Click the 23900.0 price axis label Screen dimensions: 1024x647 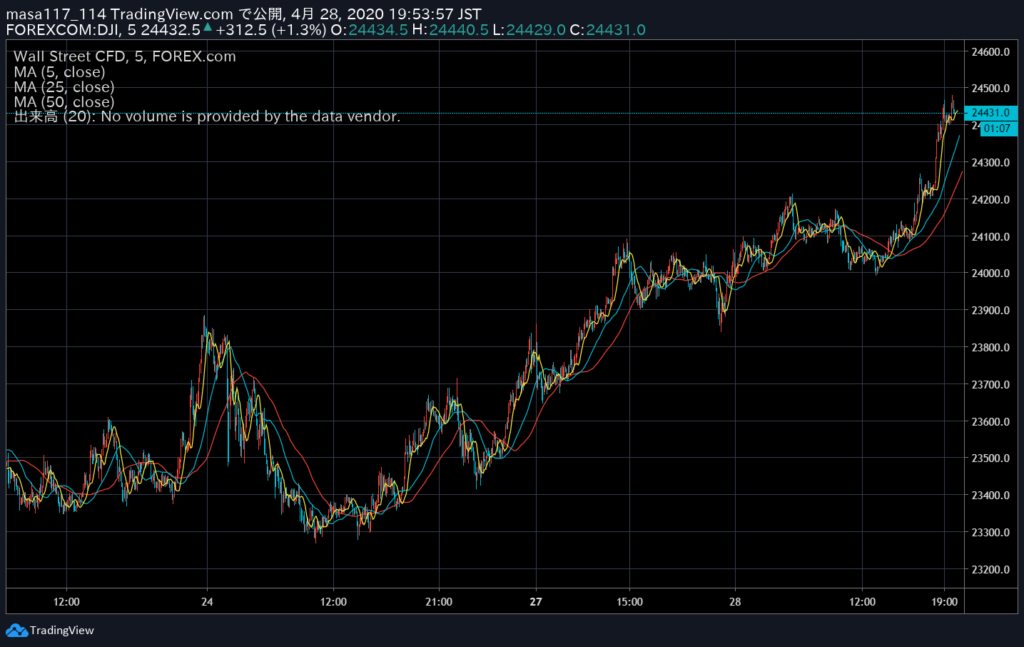click(990, 311)
